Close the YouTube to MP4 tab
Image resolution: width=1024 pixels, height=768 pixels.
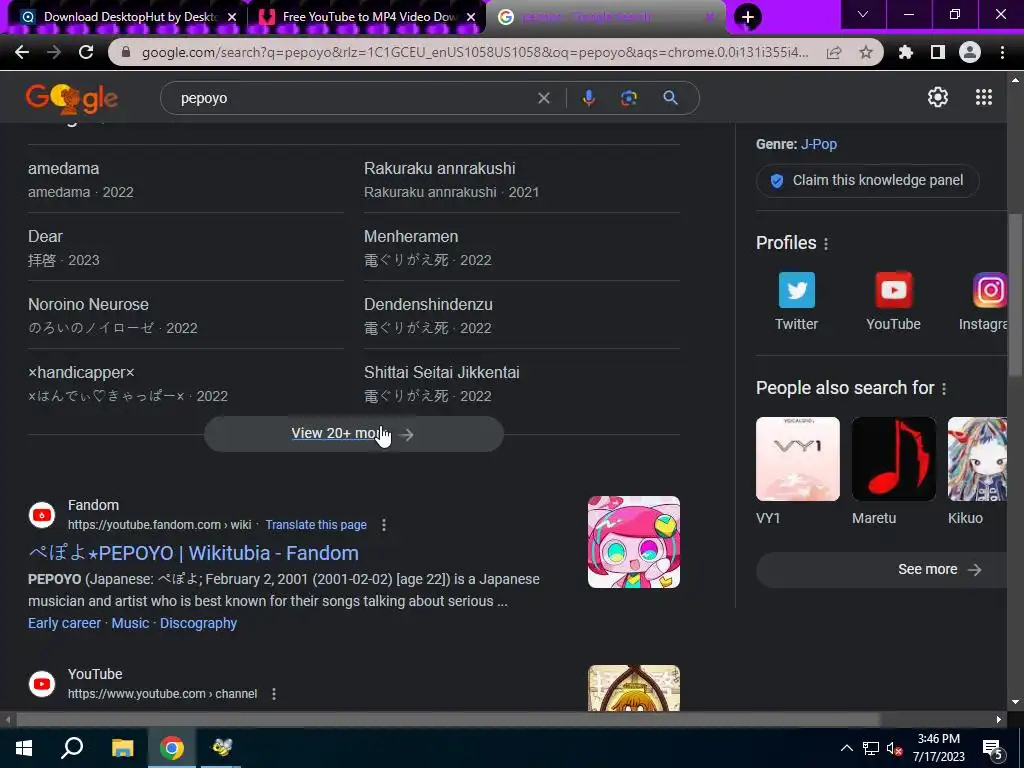tap(471, 17)
